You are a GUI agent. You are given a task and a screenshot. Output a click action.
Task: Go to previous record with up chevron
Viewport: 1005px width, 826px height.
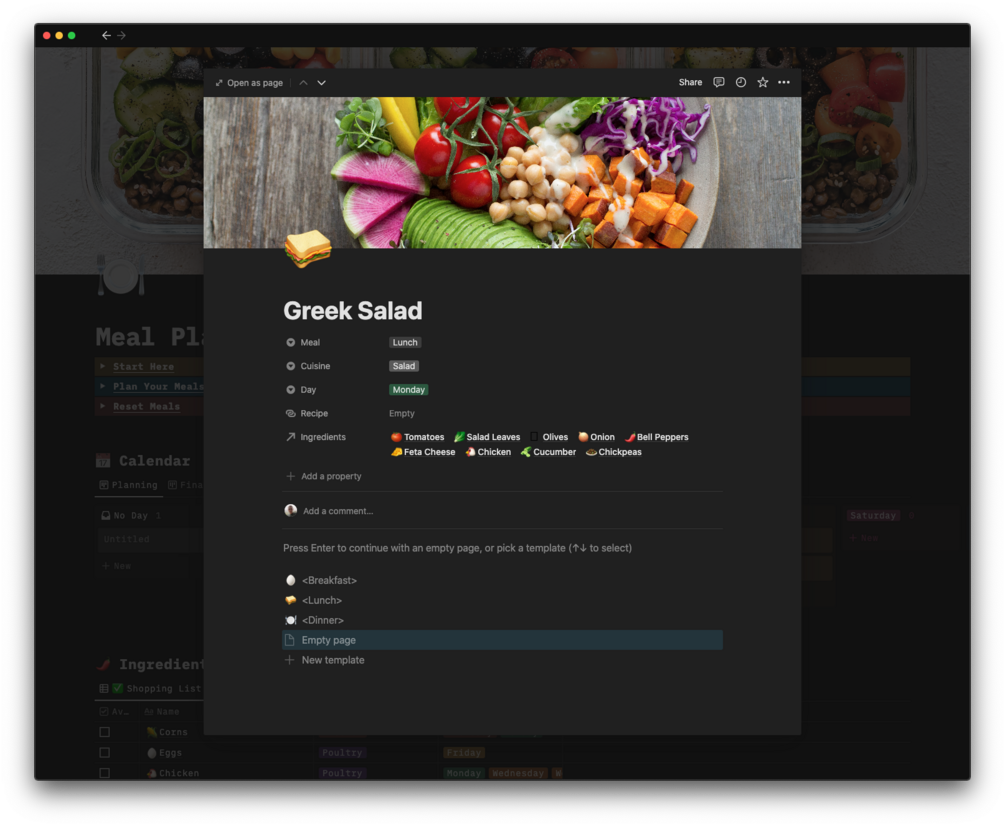point(303,83)
